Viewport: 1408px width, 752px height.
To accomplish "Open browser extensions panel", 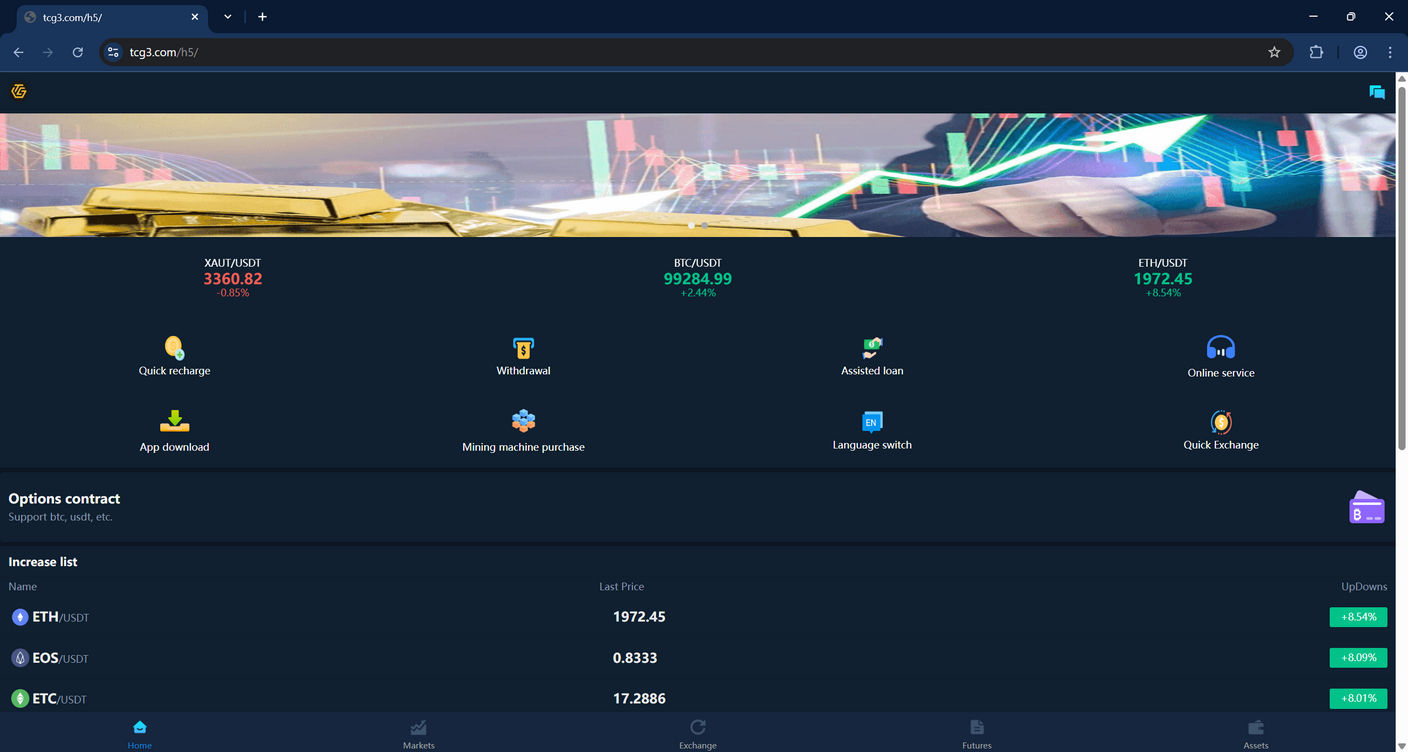I will click(x=1316, y=51).
